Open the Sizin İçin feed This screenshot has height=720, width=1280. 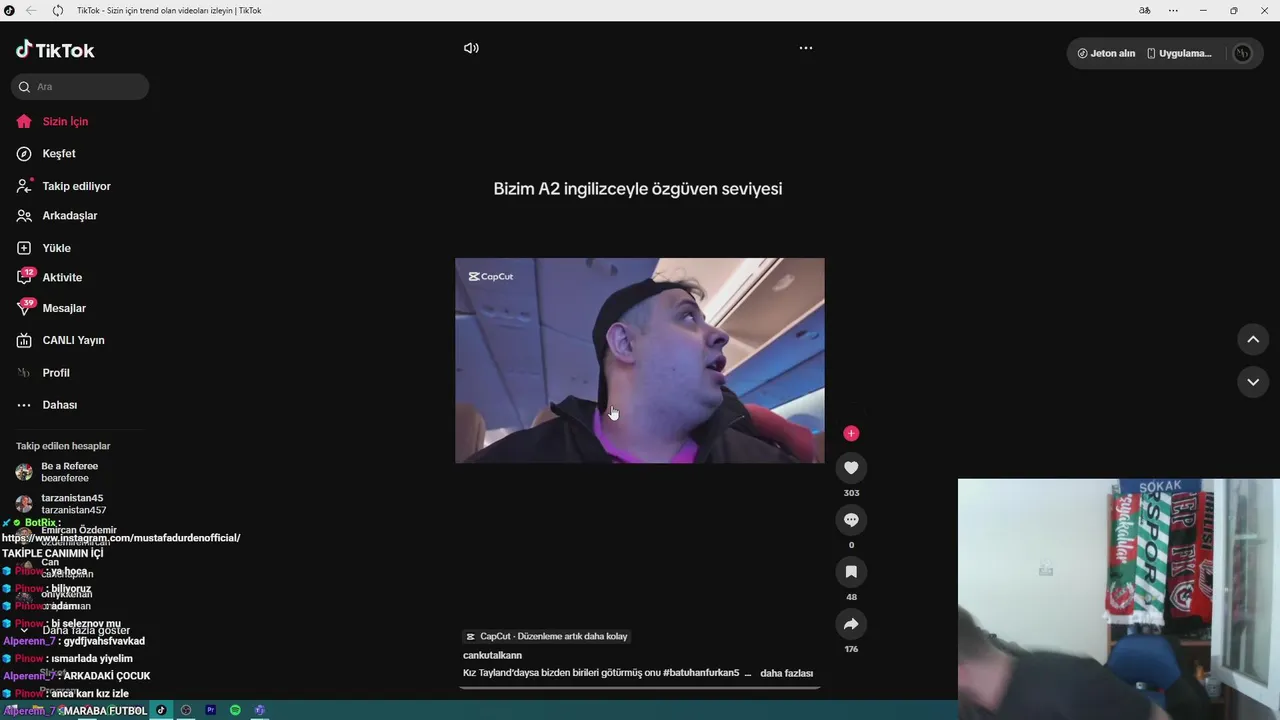(x=65, y=122)
